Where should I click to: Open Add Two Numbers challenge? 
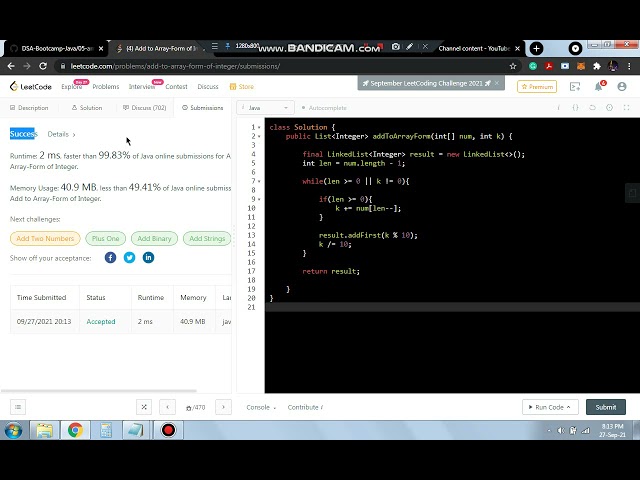pos(45,238)
